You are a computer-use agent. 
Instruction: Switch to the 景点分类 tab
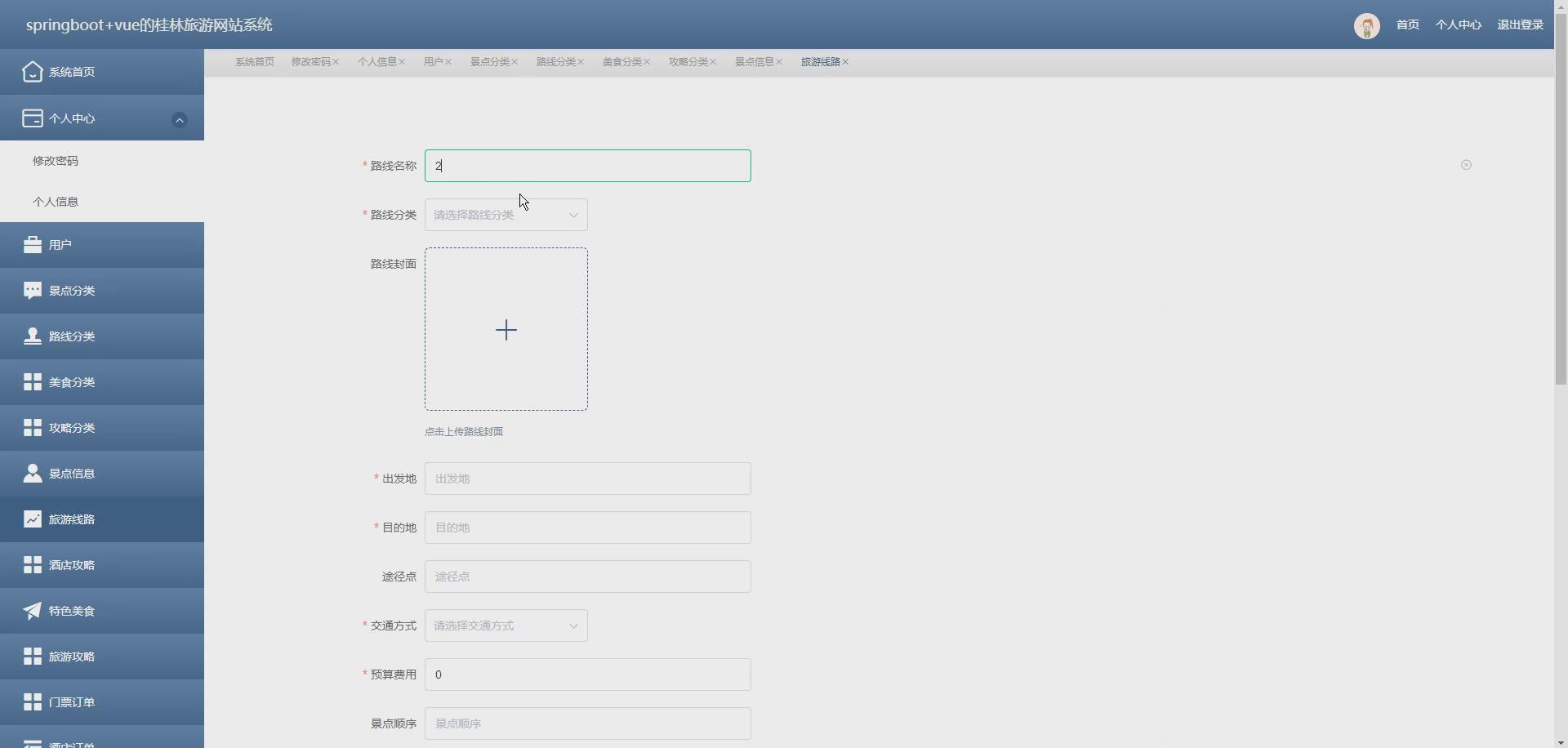pos(490,62)
